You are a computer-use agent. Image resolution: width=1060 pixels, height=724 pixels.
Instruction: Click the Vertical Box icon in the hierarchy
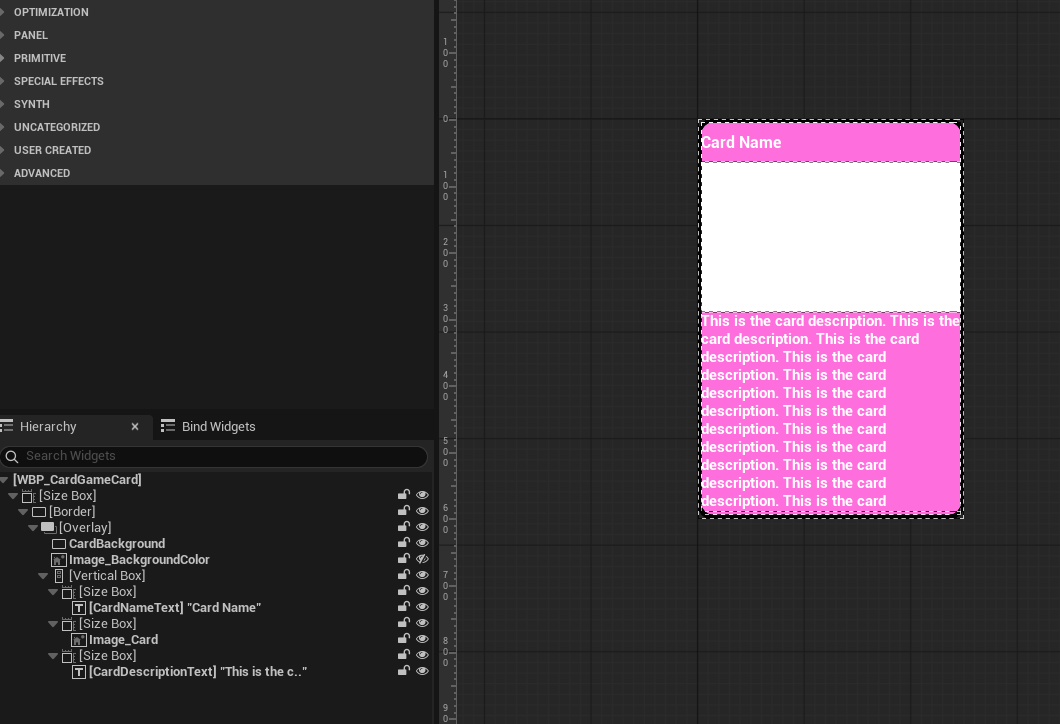point(59,575)
